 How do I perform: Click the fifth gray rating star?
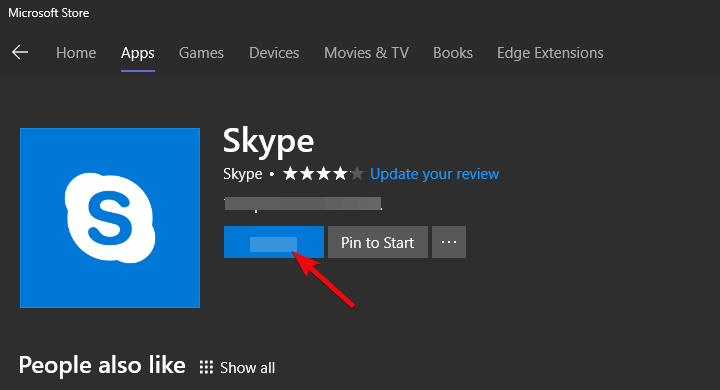tap(357, 174)
